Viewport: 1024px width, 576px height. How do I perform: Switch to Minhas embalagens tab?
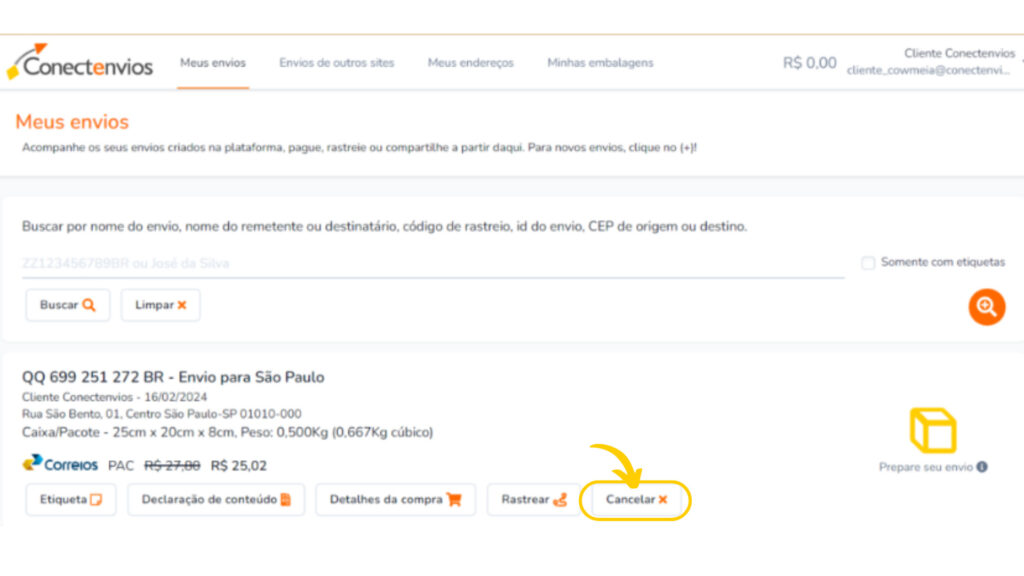[600, 63]
